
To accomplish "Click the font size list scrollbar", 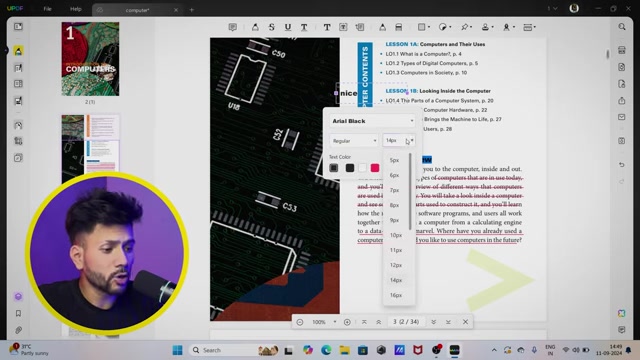I will 410,192.
